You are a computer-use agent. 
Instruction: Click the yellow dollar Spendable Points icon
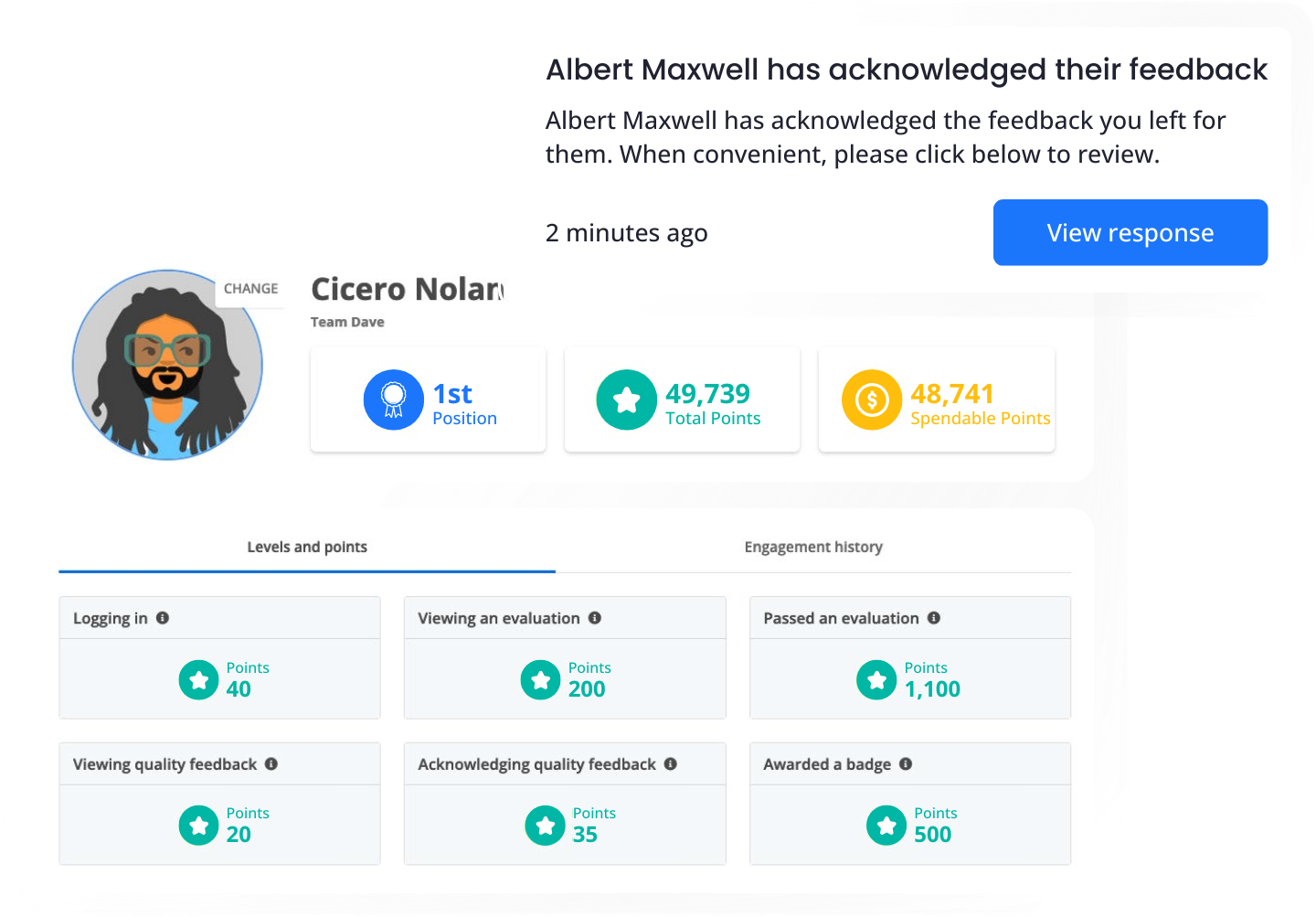click(x=871, y=400)
